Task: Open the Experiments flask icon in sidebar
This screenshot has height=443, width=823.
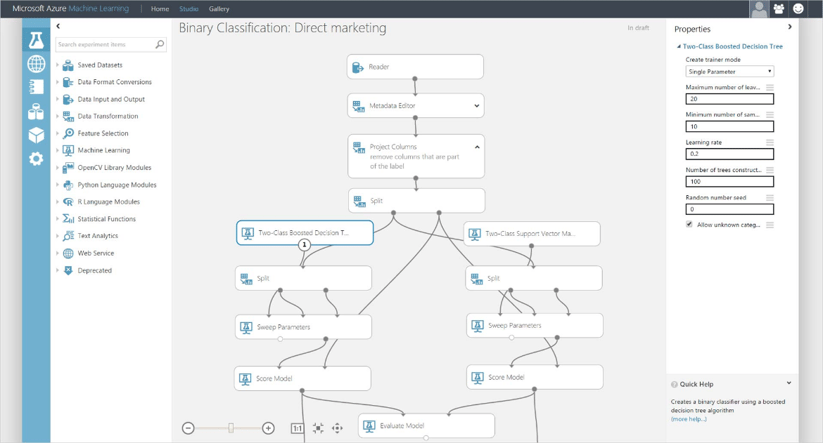Action: coord(36,41)
